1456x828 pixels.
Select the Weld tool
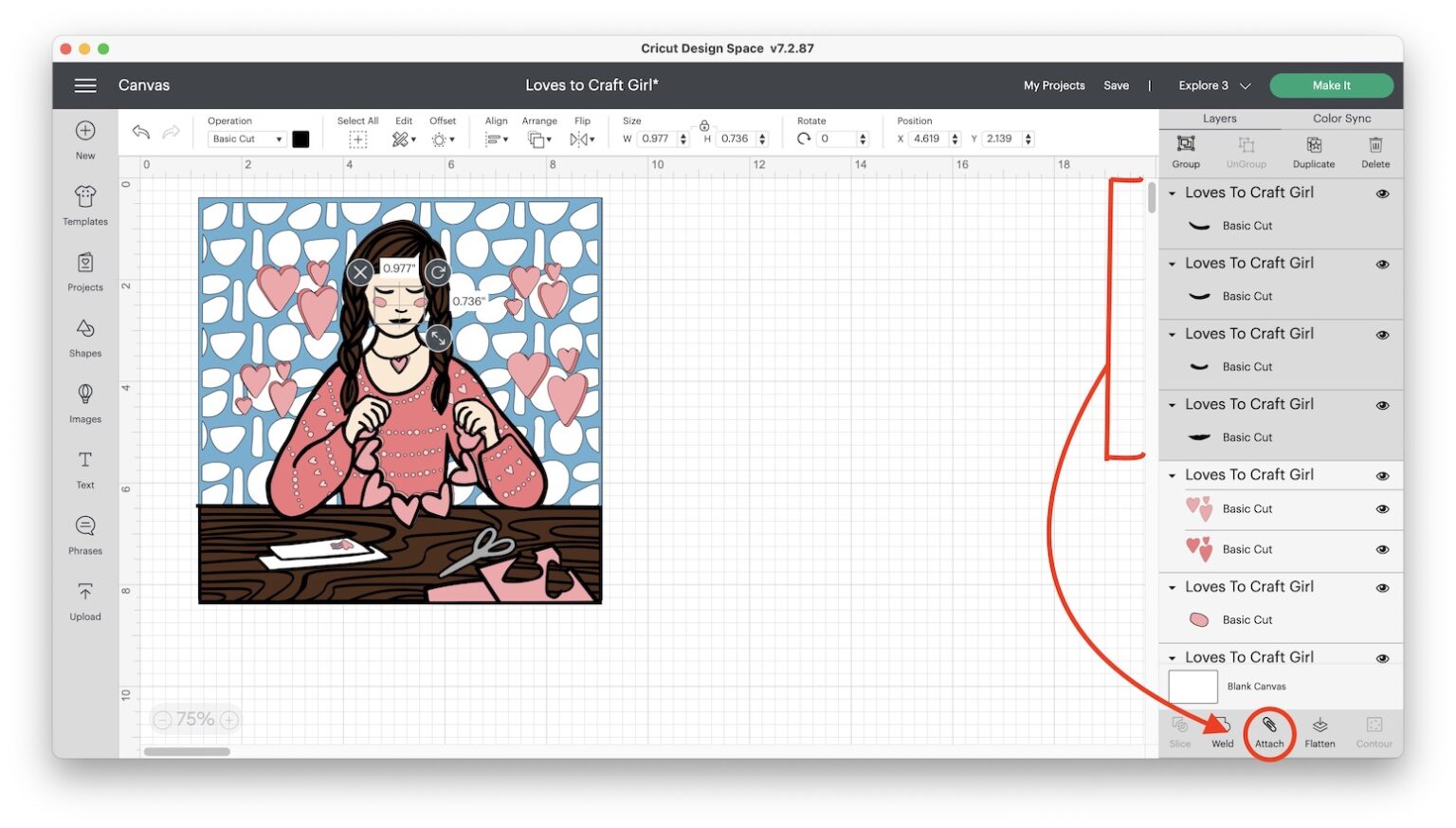tap(1222, 730)
